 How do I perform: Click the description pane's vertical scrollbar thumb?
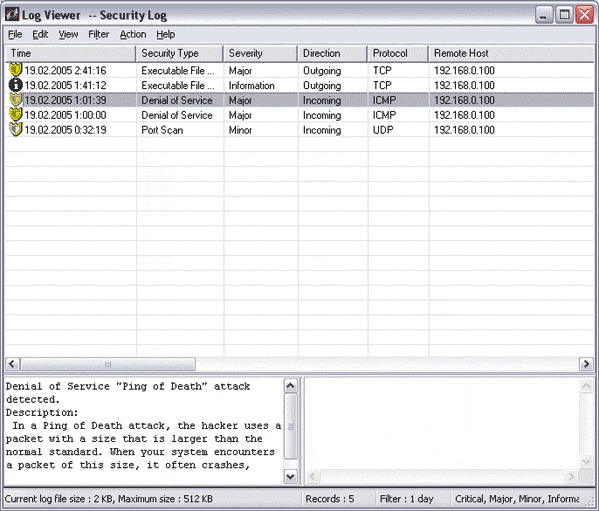291,427
